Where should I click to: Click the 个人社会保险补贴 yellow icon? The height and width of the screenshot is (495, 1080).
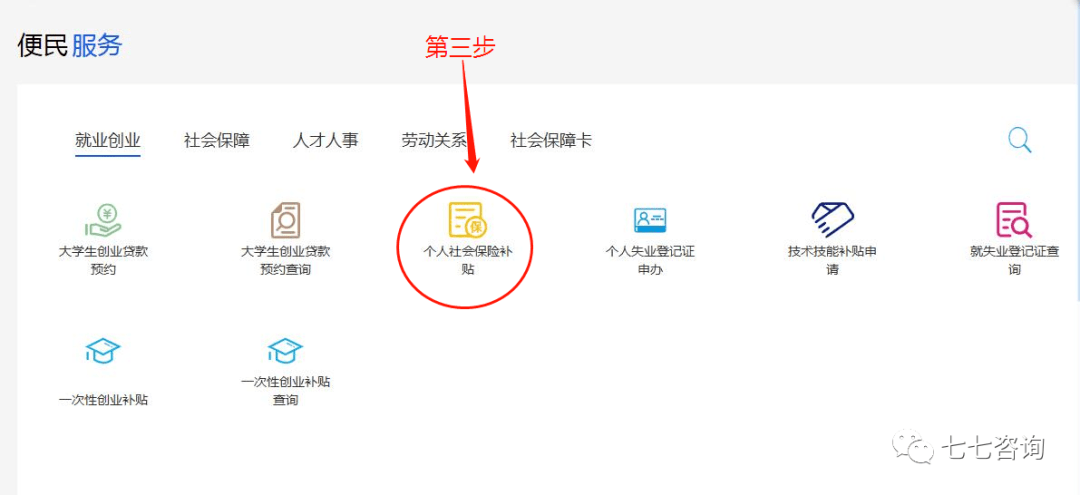468,220
